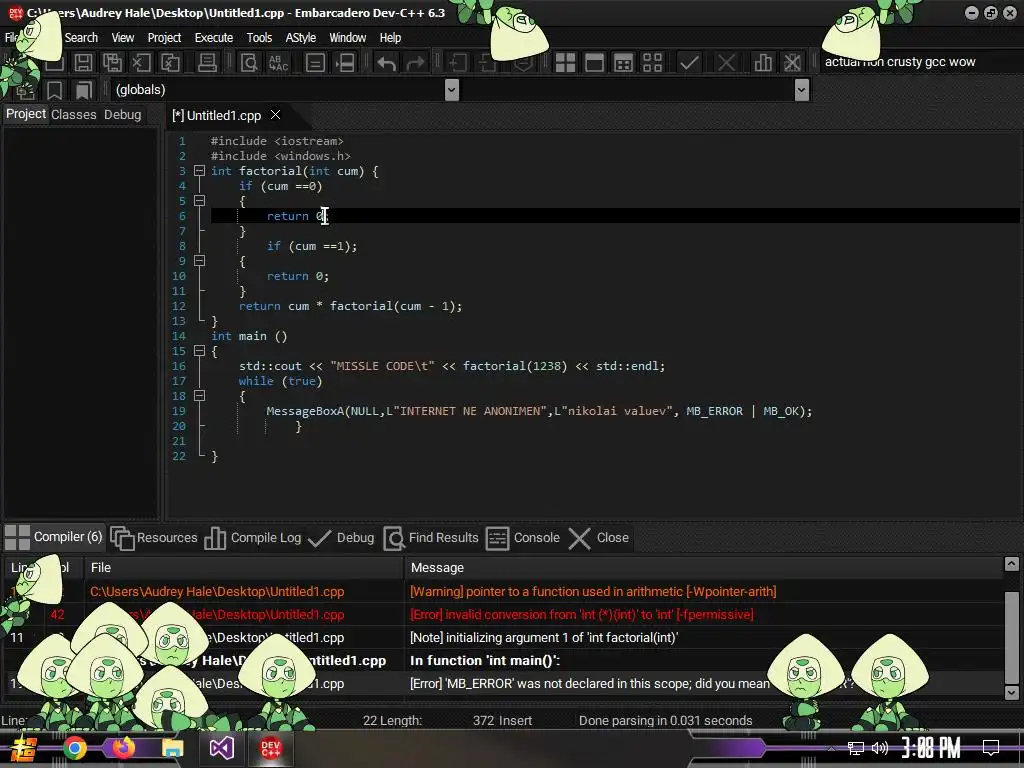Click the Save All toolbar icon
This screenshot has width=1024, height=768.
tap(112, 63)
